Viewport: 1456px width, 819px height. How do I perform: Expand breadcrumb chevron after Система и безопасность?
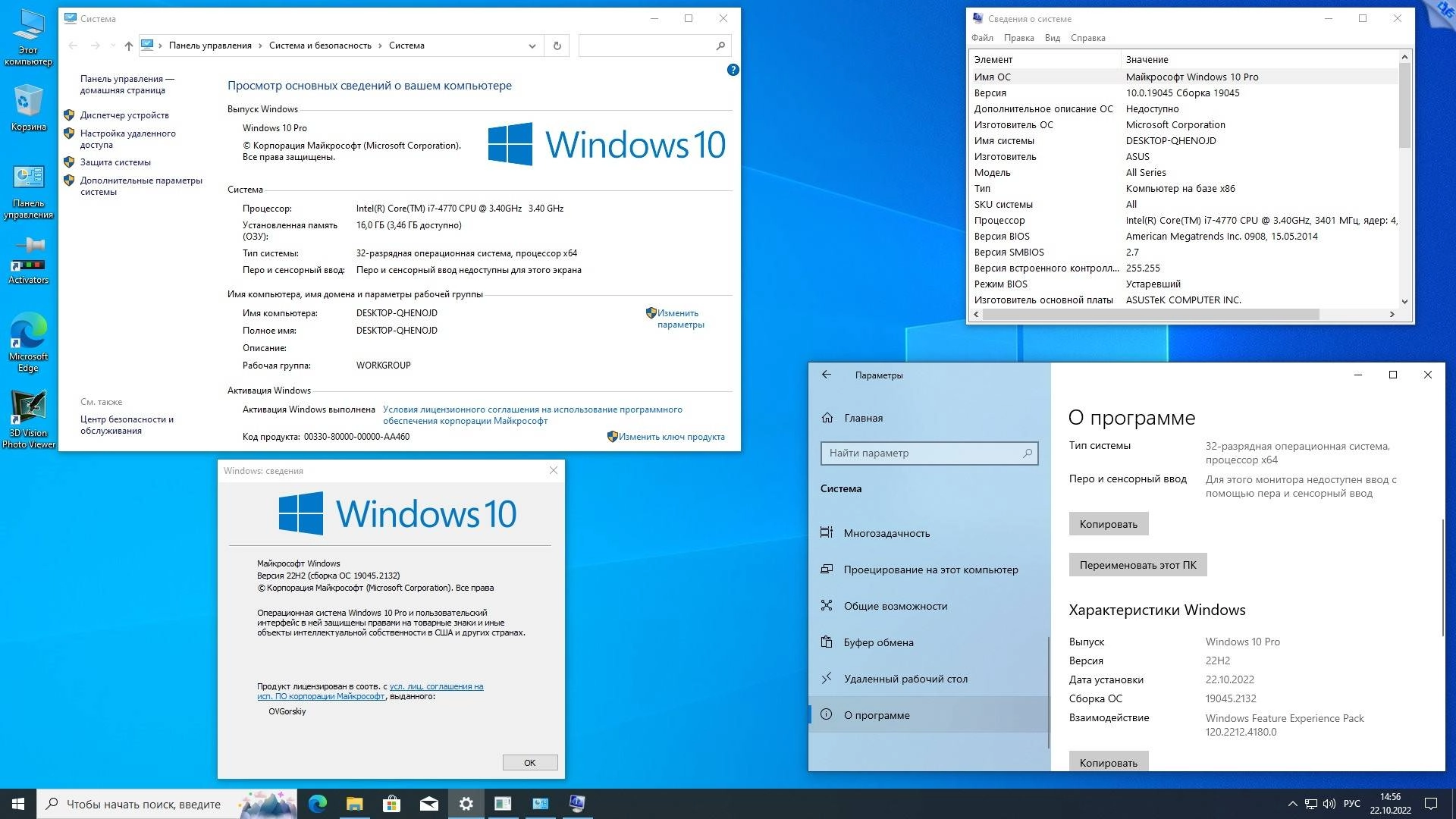[x=379, y=45]
